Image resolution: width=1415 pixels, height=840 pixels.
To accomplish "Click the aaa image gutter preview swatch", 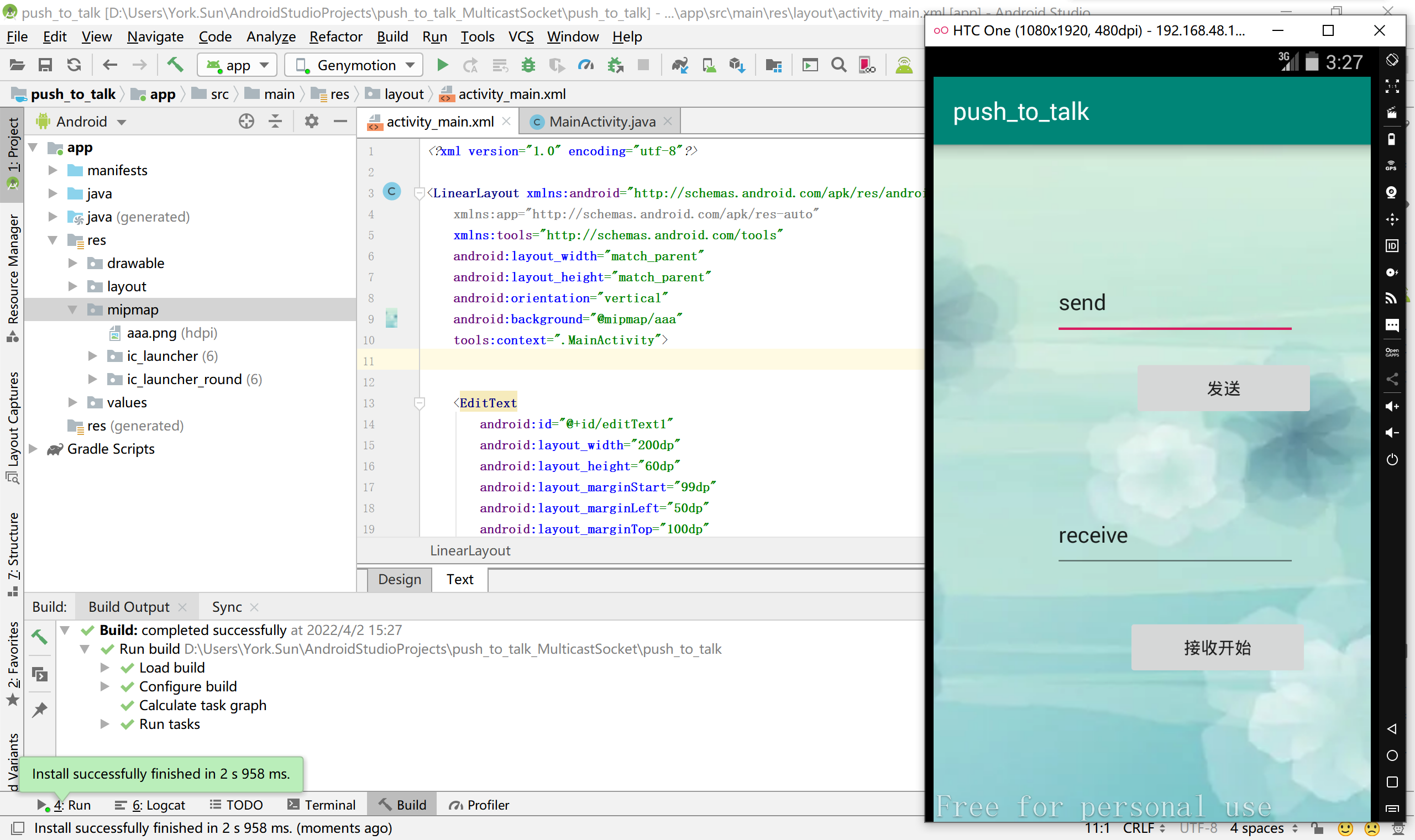I will (x=391, y=319).
